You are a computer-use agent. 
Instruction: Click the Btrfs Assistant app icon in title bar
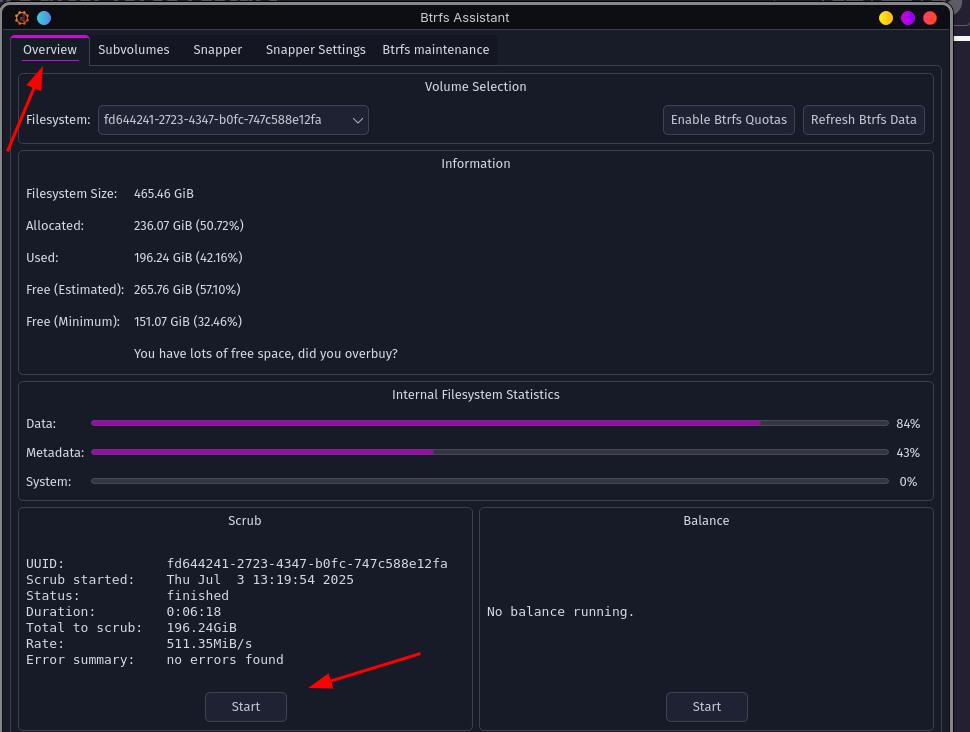tap(22, 18)
